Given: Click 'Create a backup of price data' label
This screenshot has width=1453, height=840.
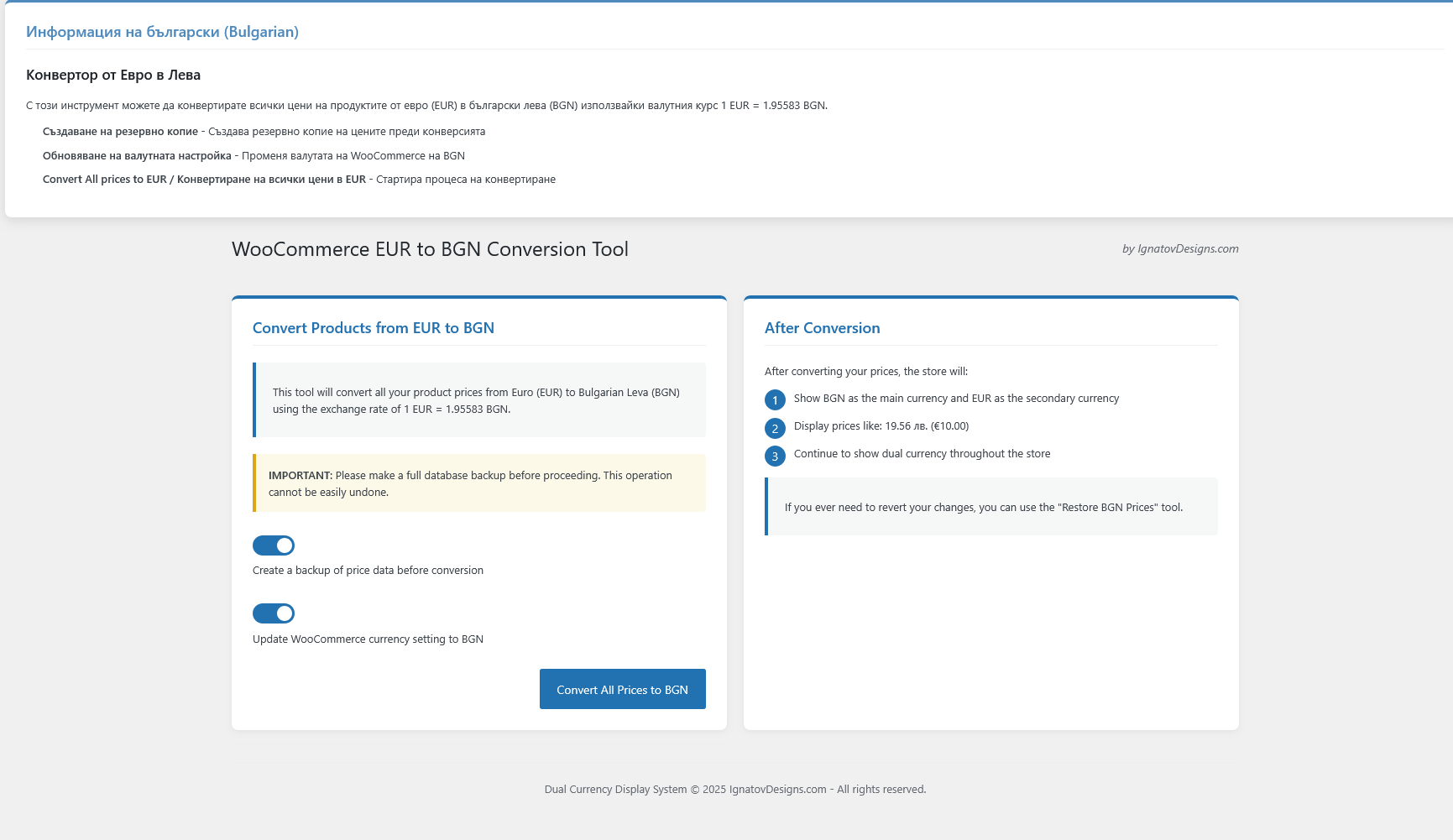Looking at the screenshot, I should coord(368,571).
